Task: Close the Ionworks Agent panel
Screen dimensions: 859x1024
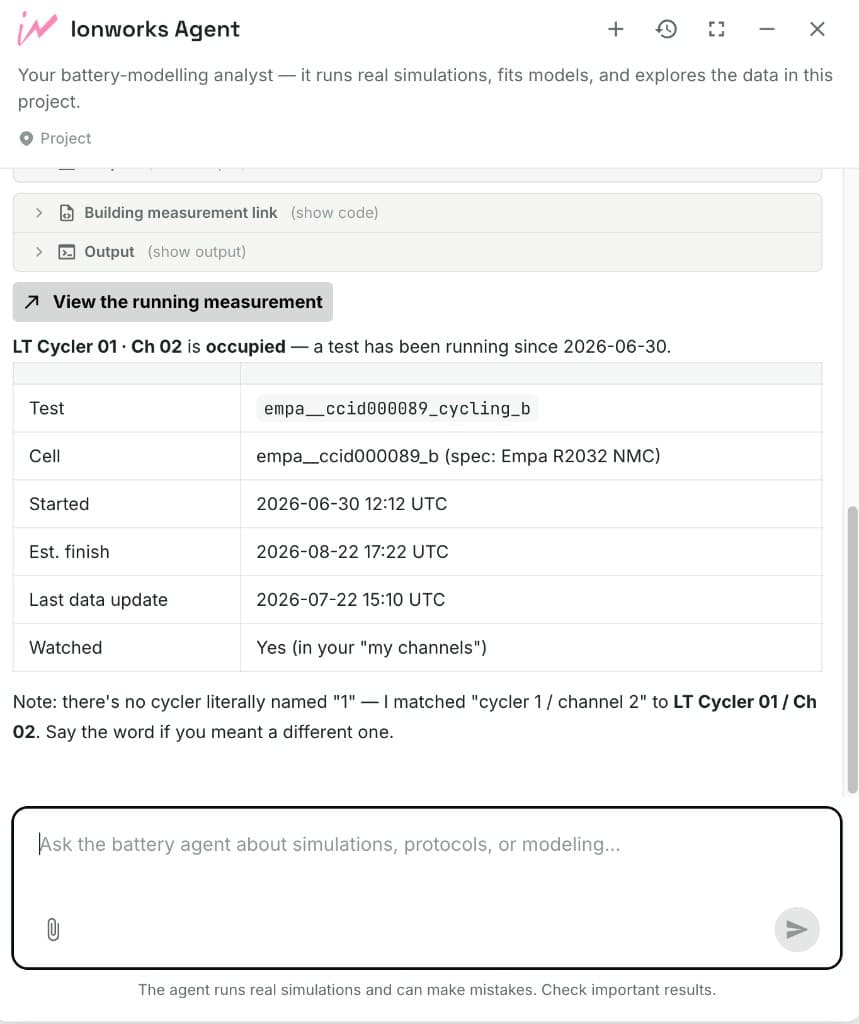Action: pyautogui.click(x=817, y=29)
